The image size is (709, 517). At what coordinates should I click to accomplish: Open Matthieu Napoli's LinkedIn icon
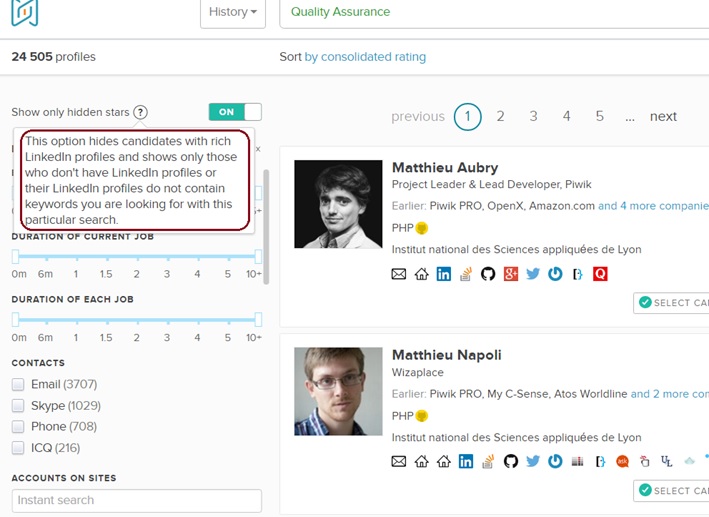click(x=466, y=461)
